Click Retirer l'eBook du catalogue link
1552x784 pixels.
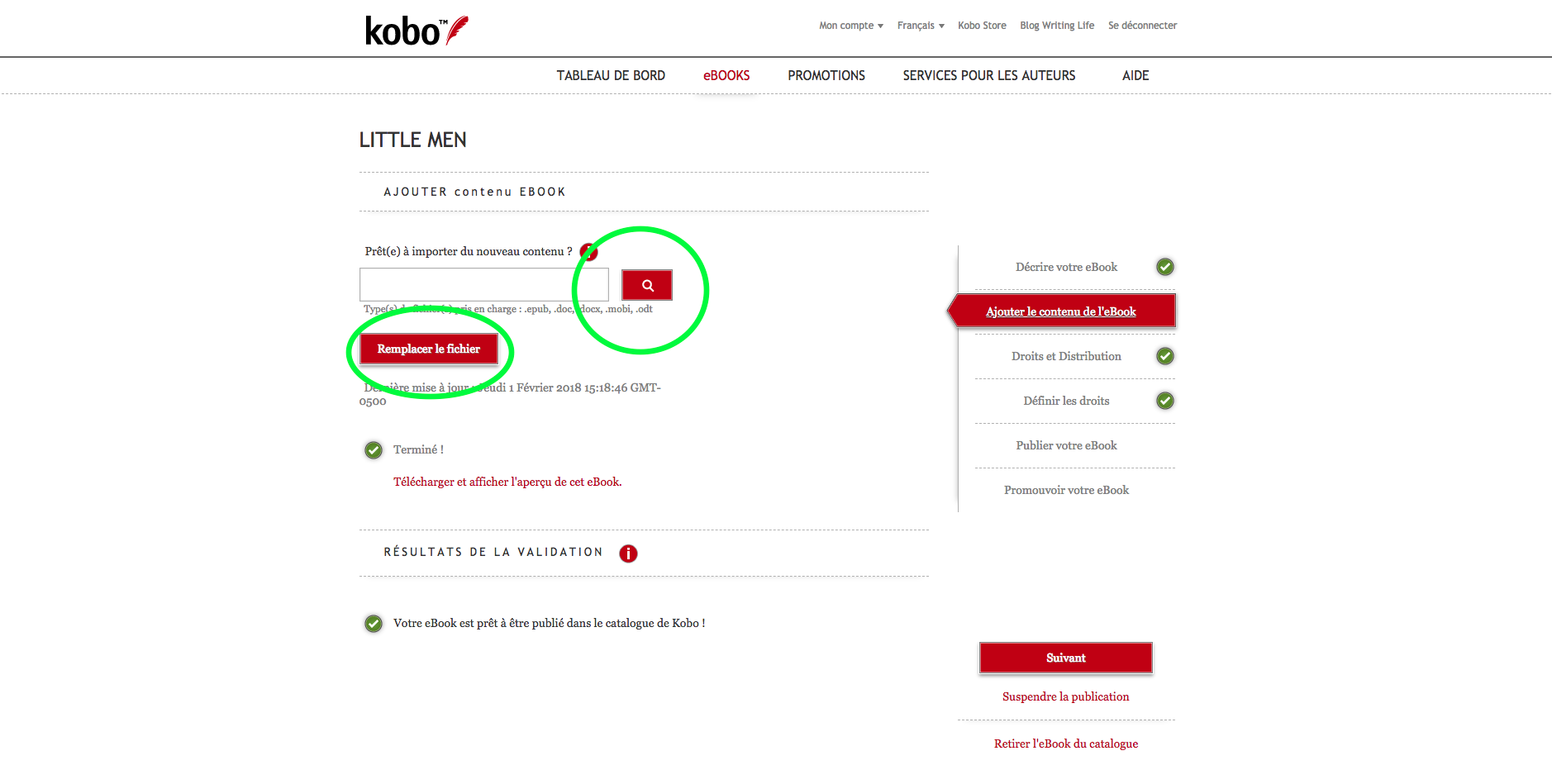pyautogui.click(x=1065, y=744)
